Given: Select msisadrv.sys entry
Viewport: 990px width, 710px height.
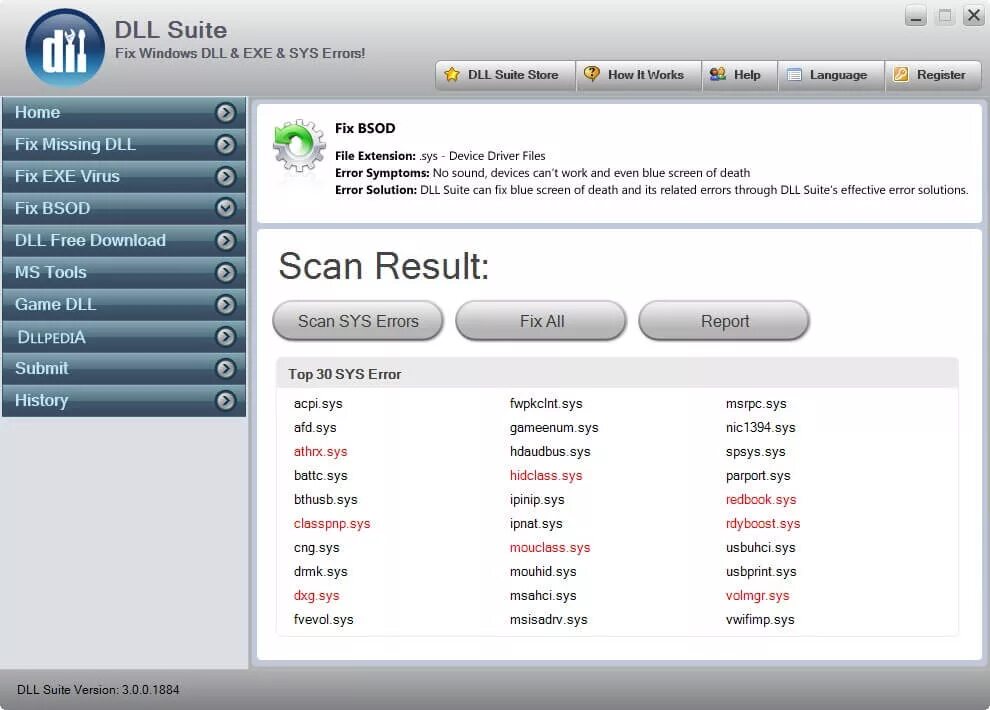Looking at the screenshot, I should tap(549, 620).
